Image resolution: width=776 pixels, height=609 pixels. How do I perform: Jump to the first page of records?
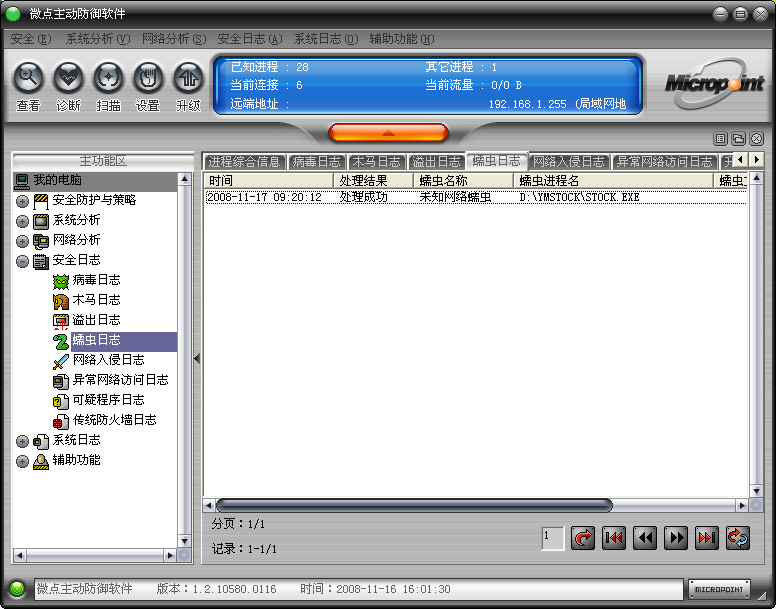pyautogui.click(x=614, y=538)
